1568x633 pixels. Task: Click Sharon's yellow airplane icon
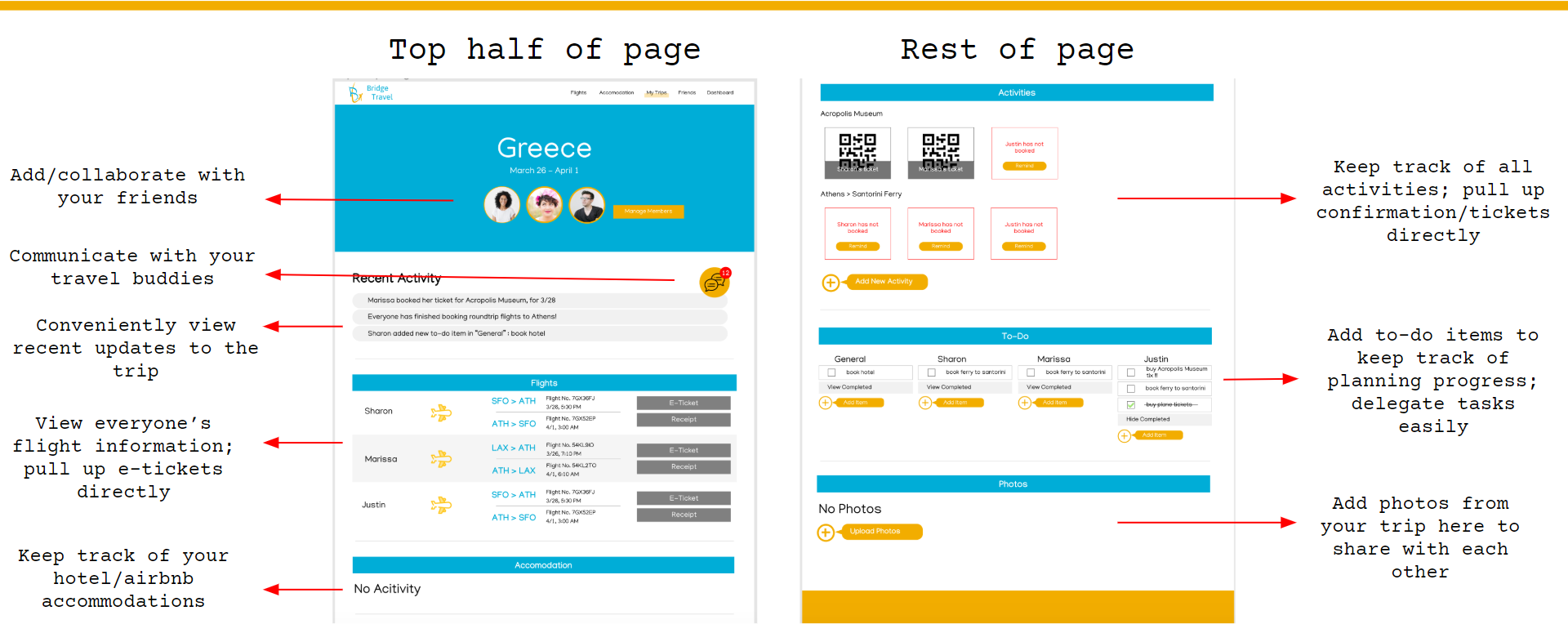coord(441,412)
